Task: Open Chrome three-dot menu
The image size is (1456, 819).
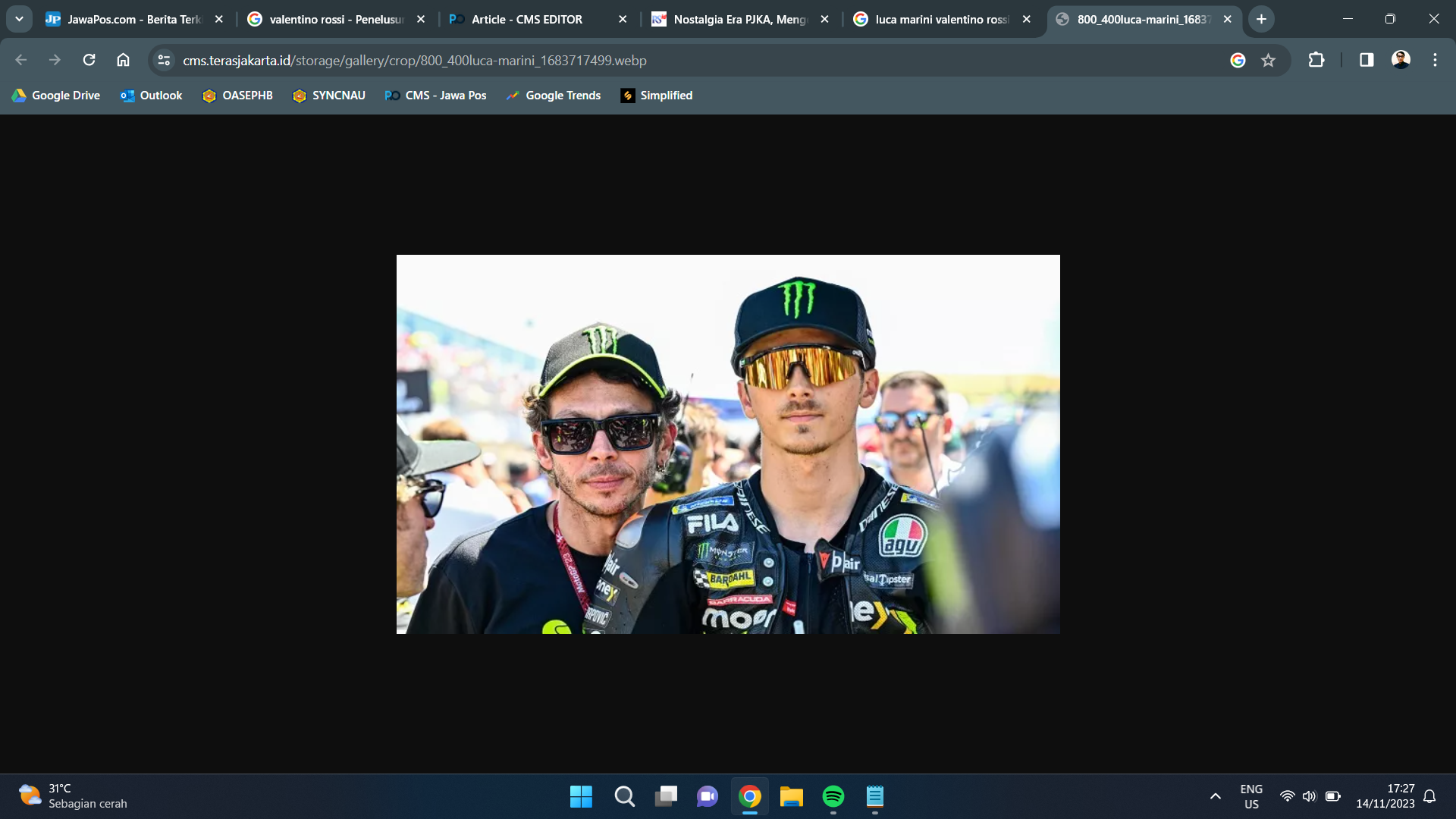Action: 1435,60
